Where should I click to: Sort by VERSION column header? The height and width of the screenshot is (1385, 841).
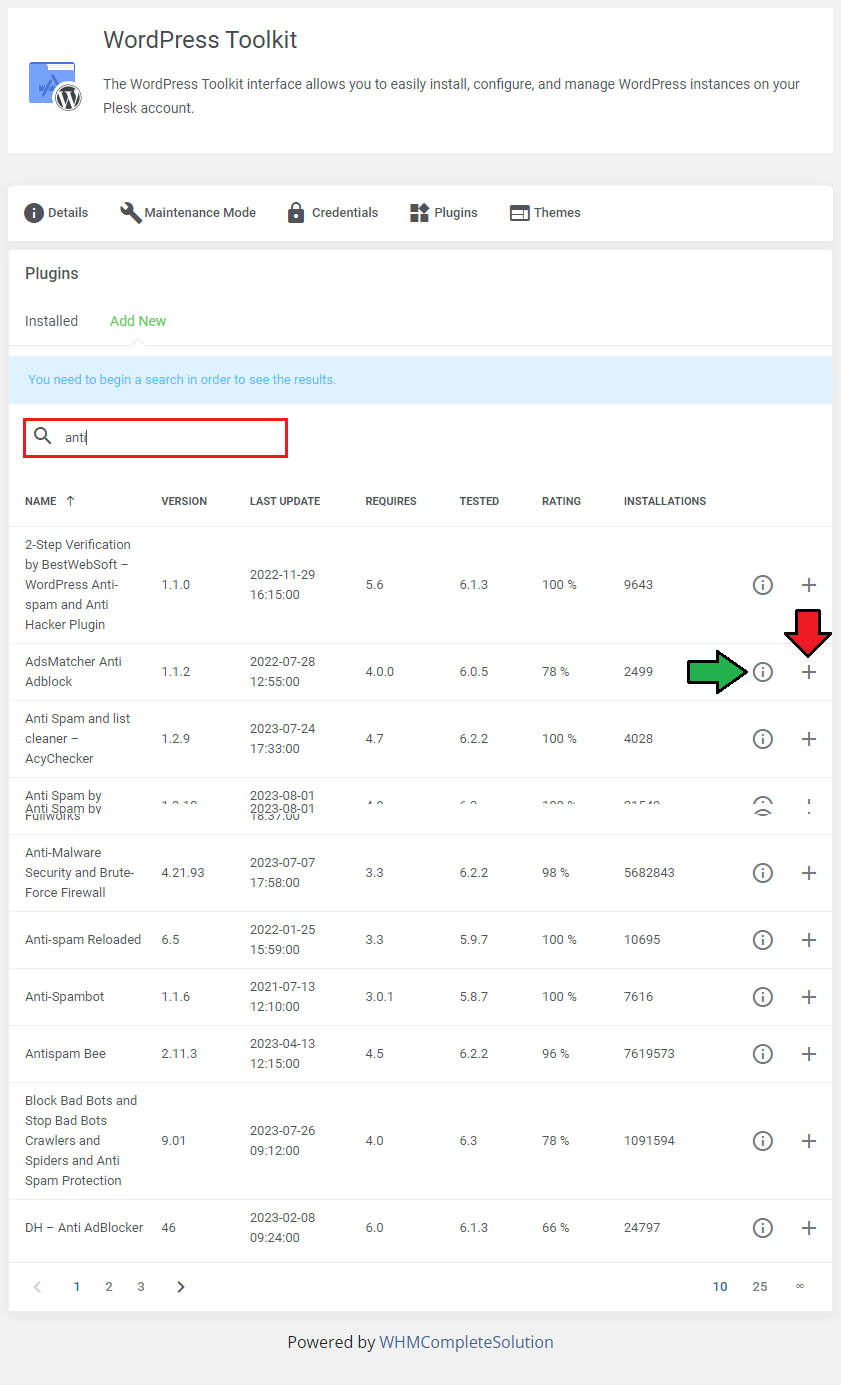(184, 501)
